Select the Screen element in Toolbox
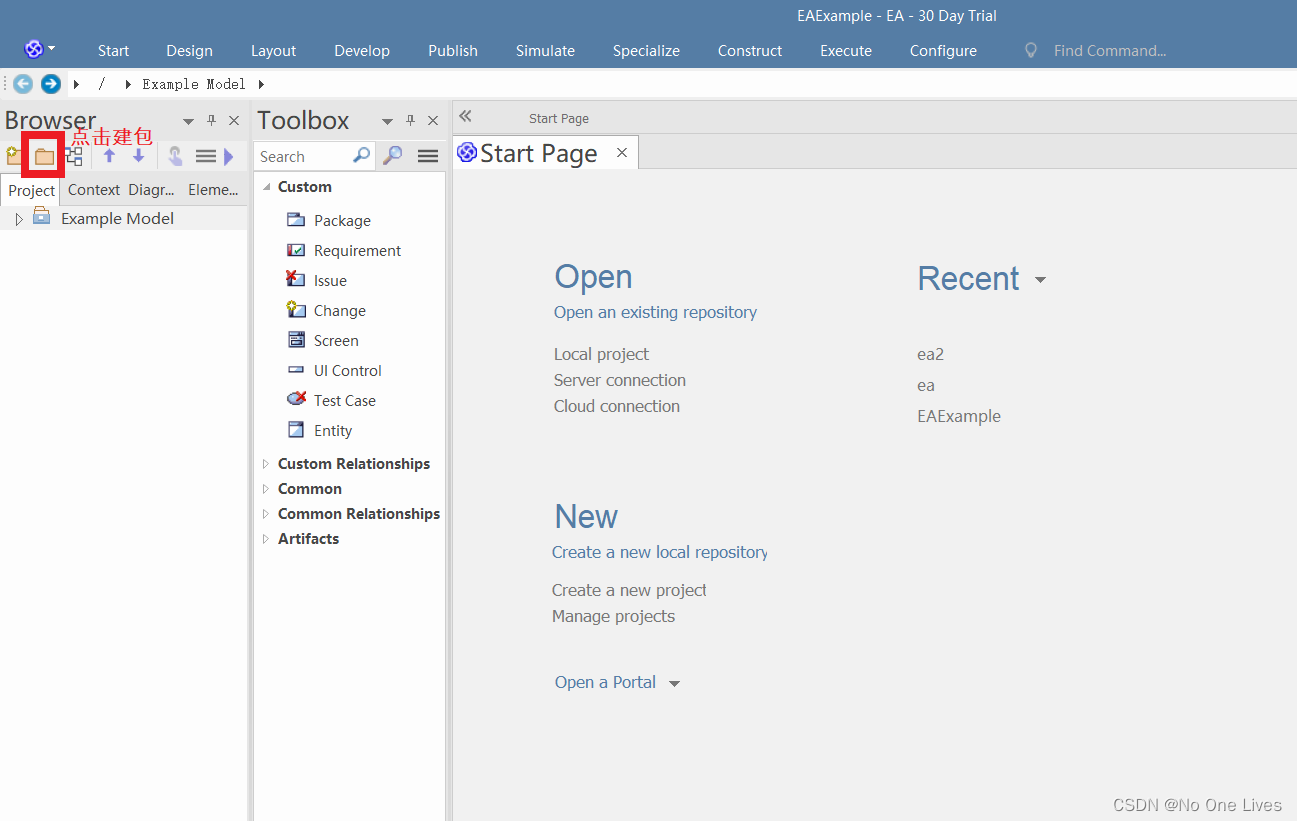Screen dimensions: 1297x821 [x=322, y=340]
